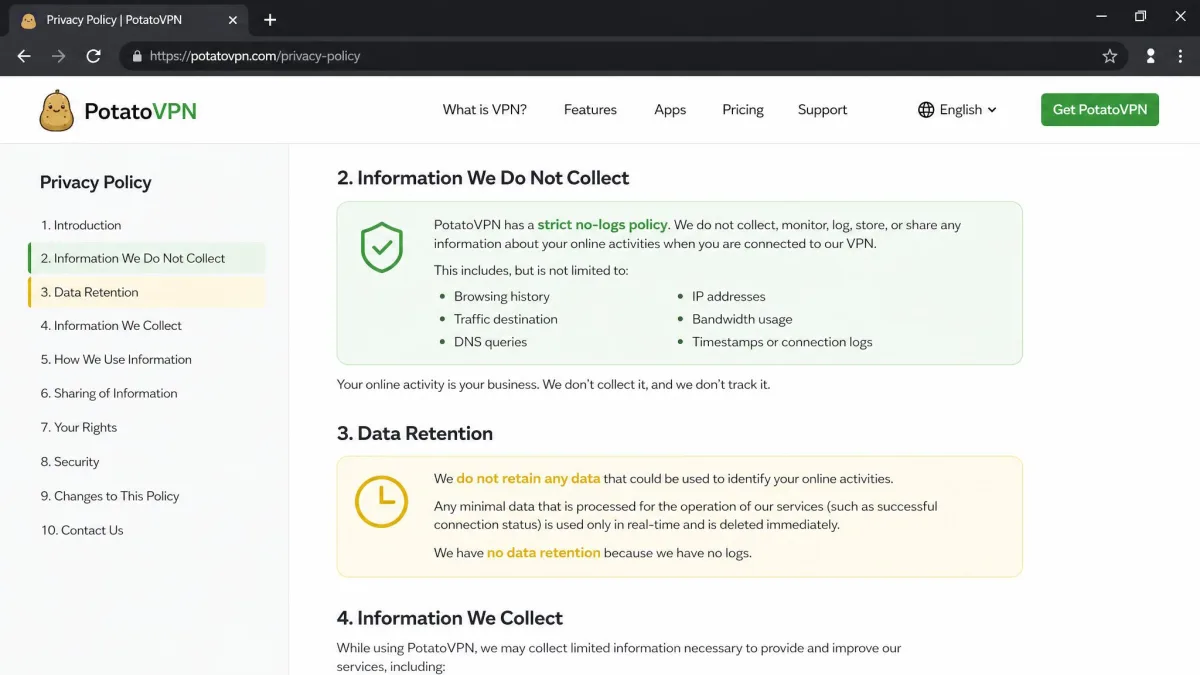Open the Support menu item

[822, 110]
